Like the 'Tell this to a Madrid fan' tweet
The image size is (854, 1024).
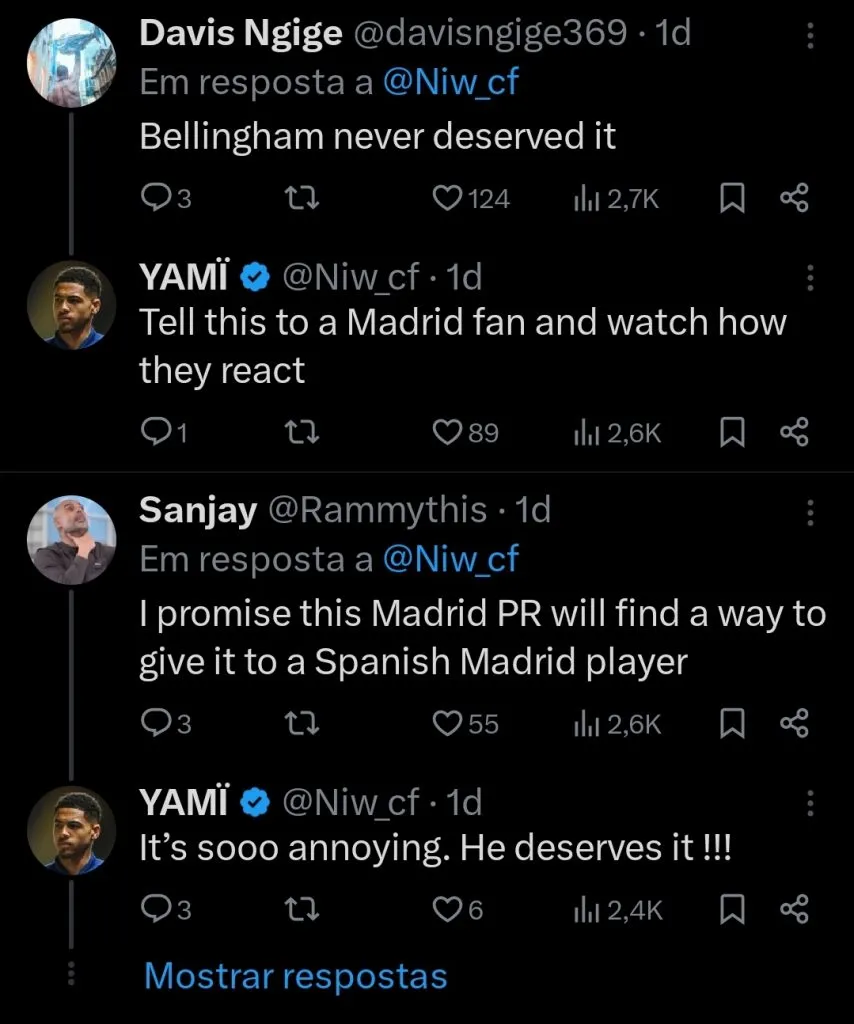pyautogui.click(x=446, y=432)
